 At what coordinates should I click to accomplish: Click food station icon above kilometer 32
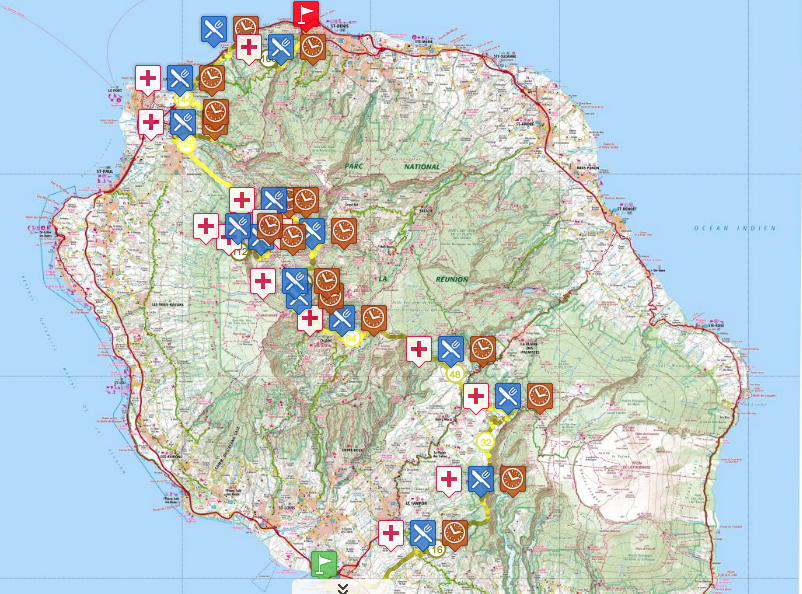coord(508,396)
